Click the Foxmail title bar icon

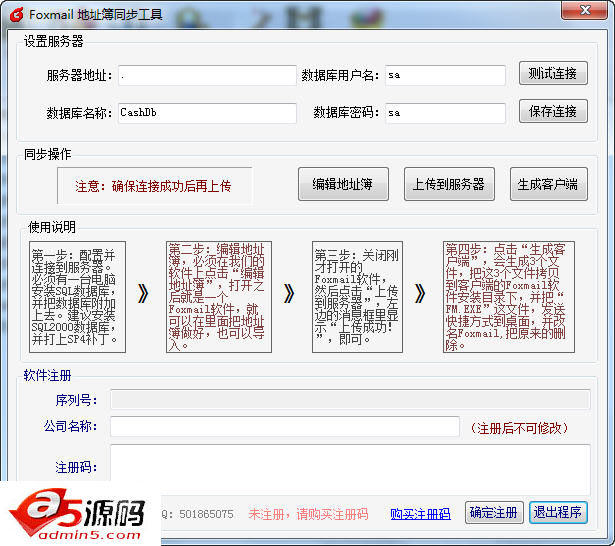pyautogui.click(x=16, y=15)
